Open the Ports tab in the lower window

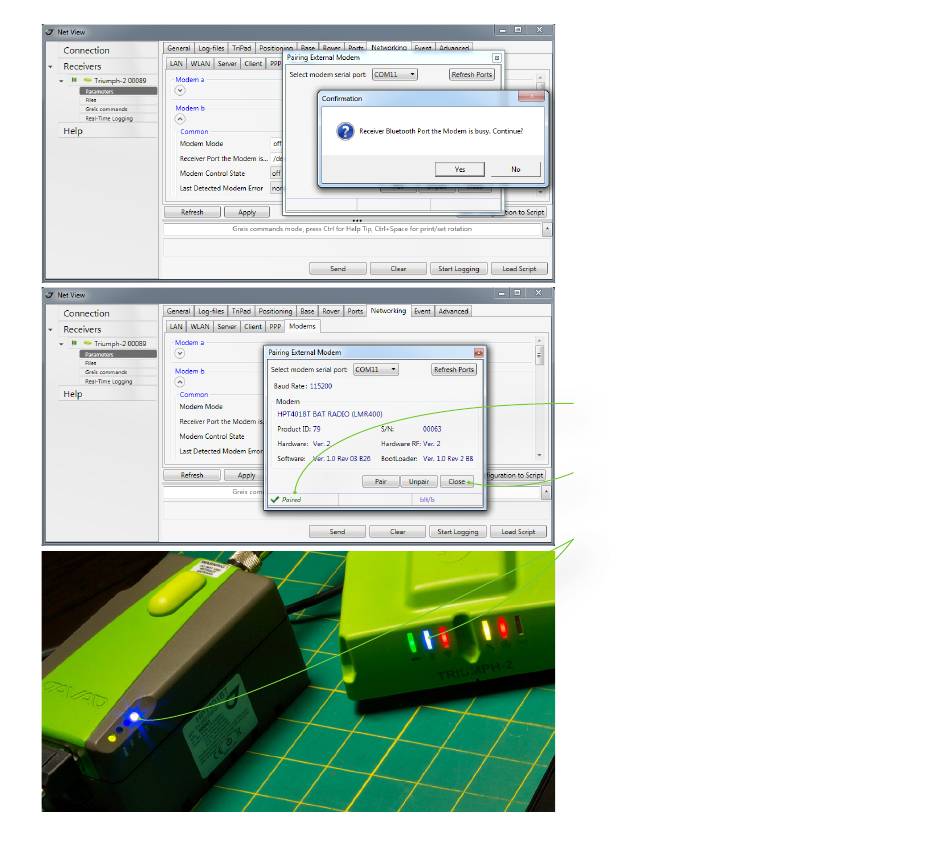(x=355, y=311)
